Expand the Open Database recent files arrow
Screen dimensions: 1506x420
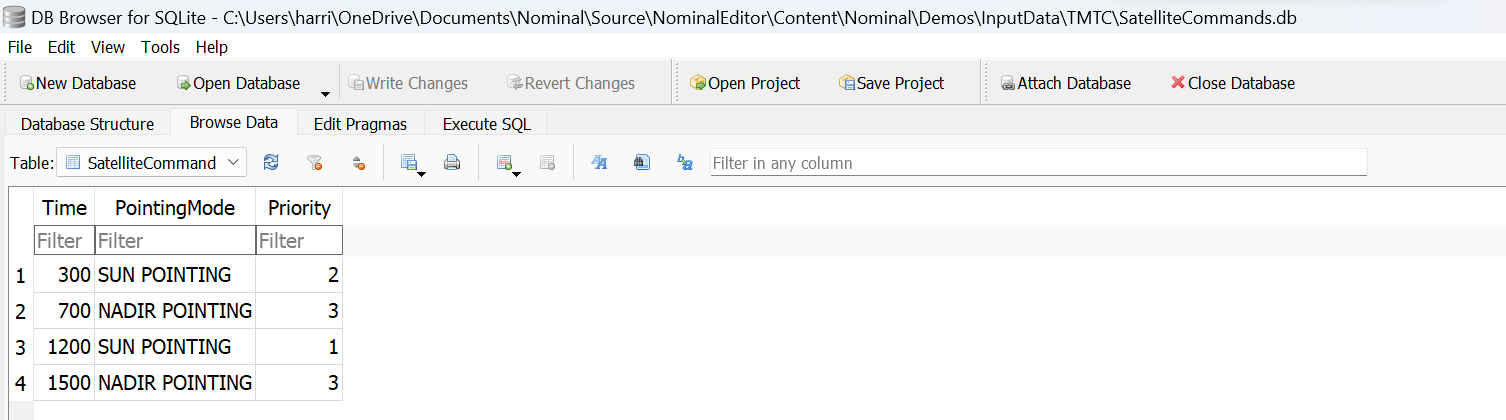[325, 94]
